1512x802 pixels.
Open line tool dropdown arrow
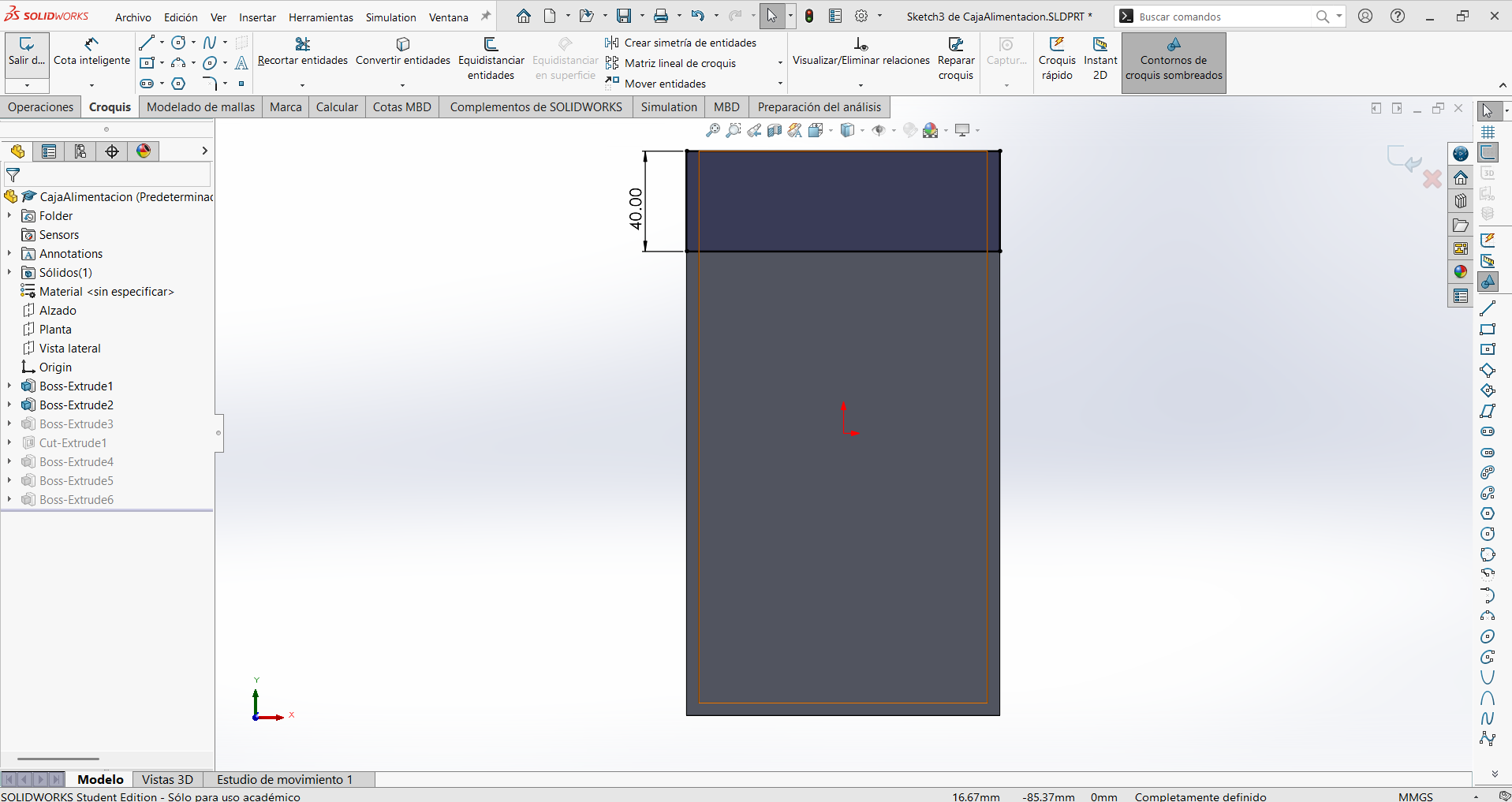[162, 43]
